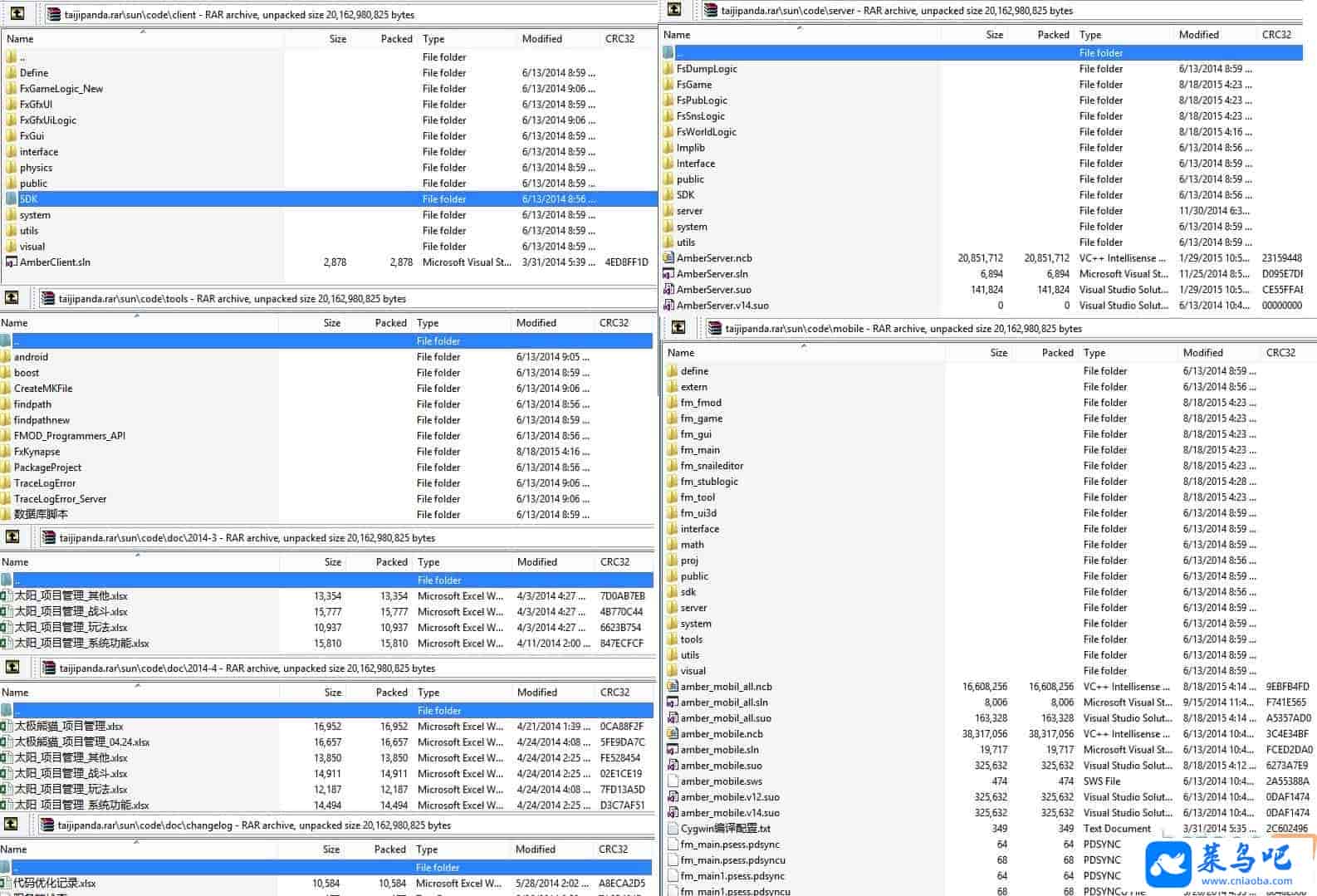The width and height of the screenshot is (1317, 896).
Task: Select the FxGameLogic_New folder in the client panel
Action: pyautogui.click(x=61, y=89)
